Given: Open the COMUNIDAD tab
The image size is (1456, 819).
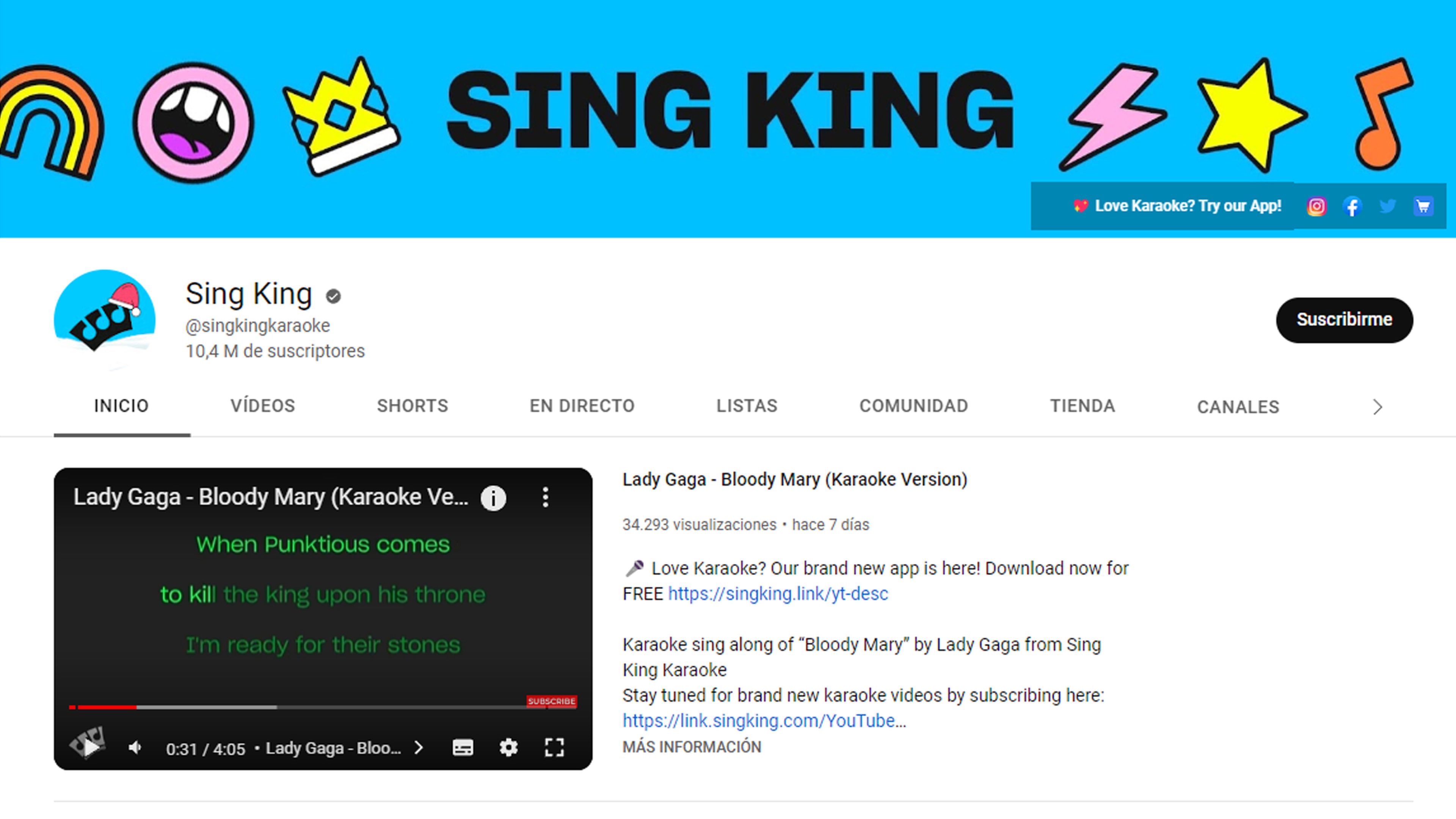Looking at the screenshot, I should [x=913, y=406].
